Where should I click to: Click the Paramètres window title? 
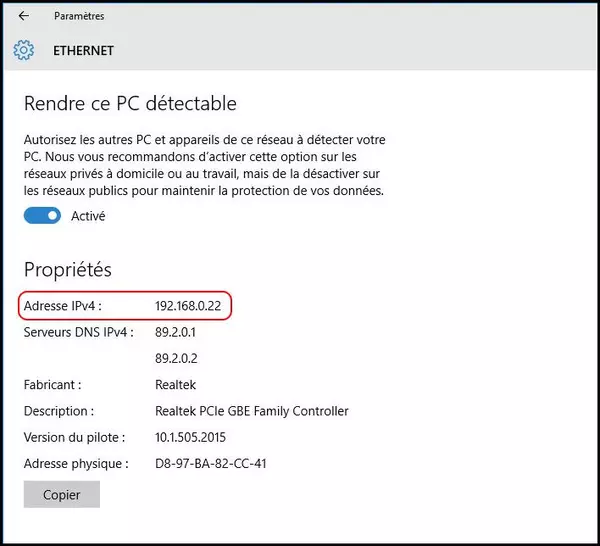click(79, 16)
